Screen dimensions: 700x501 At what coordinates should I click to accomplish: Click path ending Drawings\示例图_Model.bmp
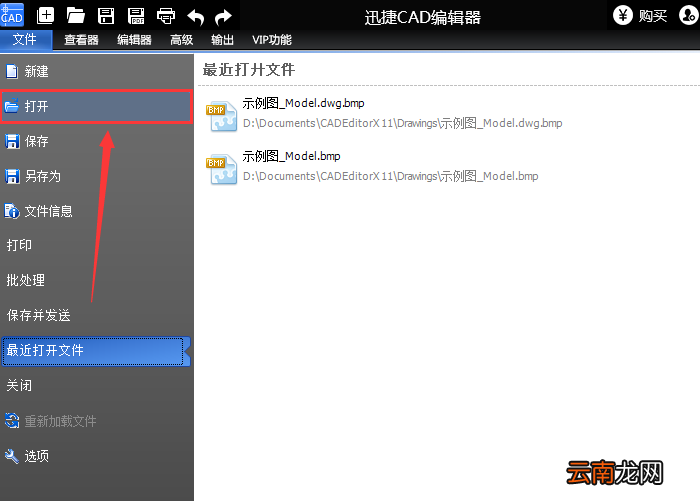point(390,176)
